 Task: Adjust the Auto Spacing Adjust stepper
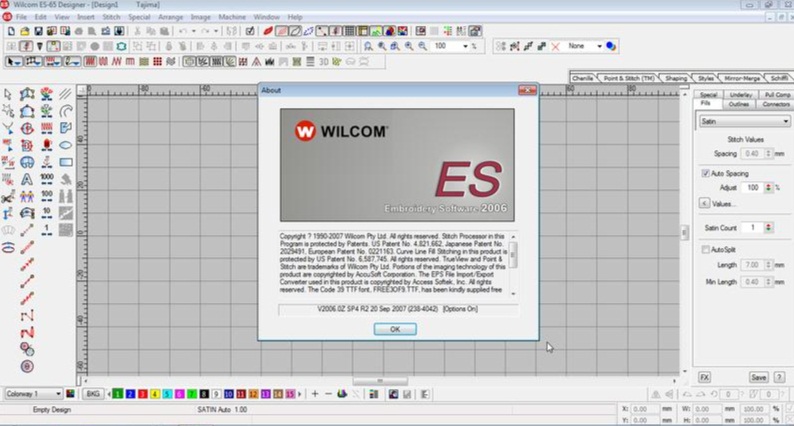coord(768,187)
